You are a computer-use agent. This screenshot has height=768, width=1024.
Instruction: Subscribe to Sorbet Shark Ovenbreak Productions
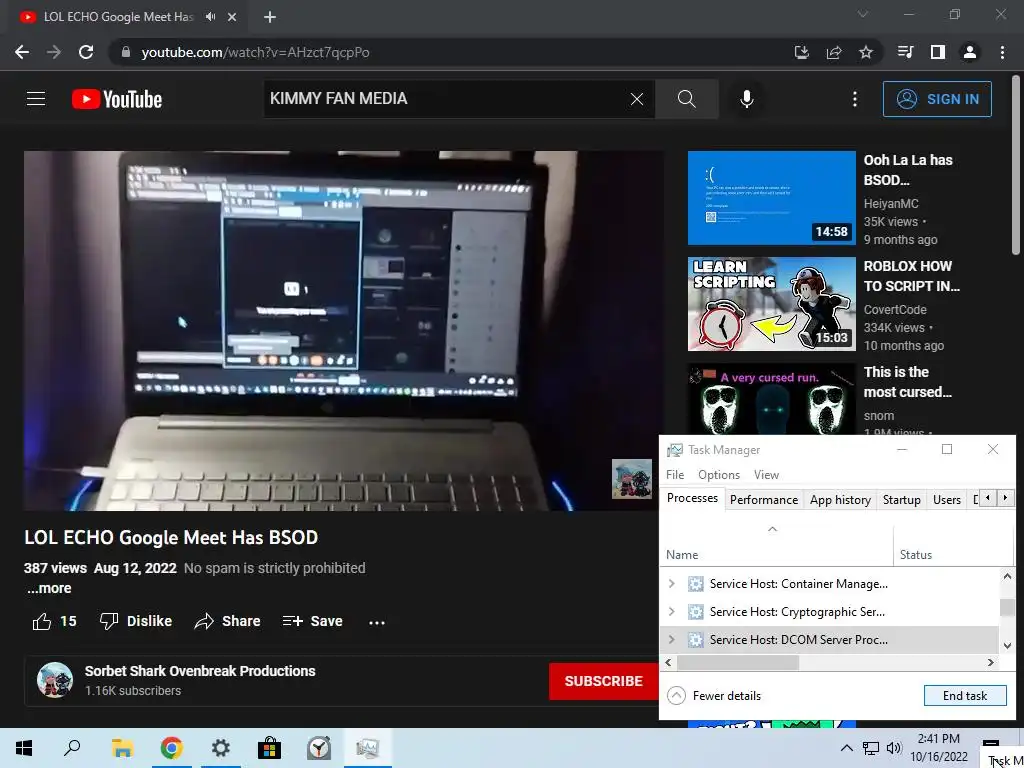[x=603, y=681]
